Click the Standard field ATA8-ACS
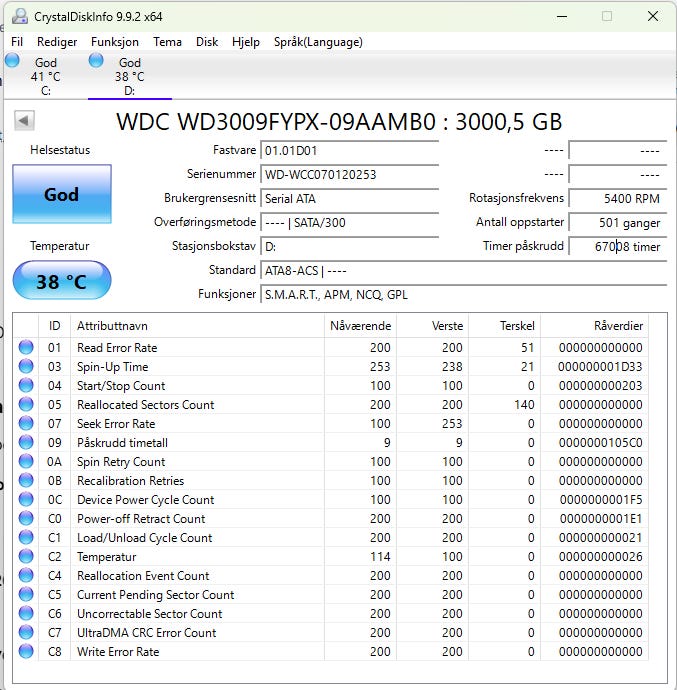 (x=464, y=270)
